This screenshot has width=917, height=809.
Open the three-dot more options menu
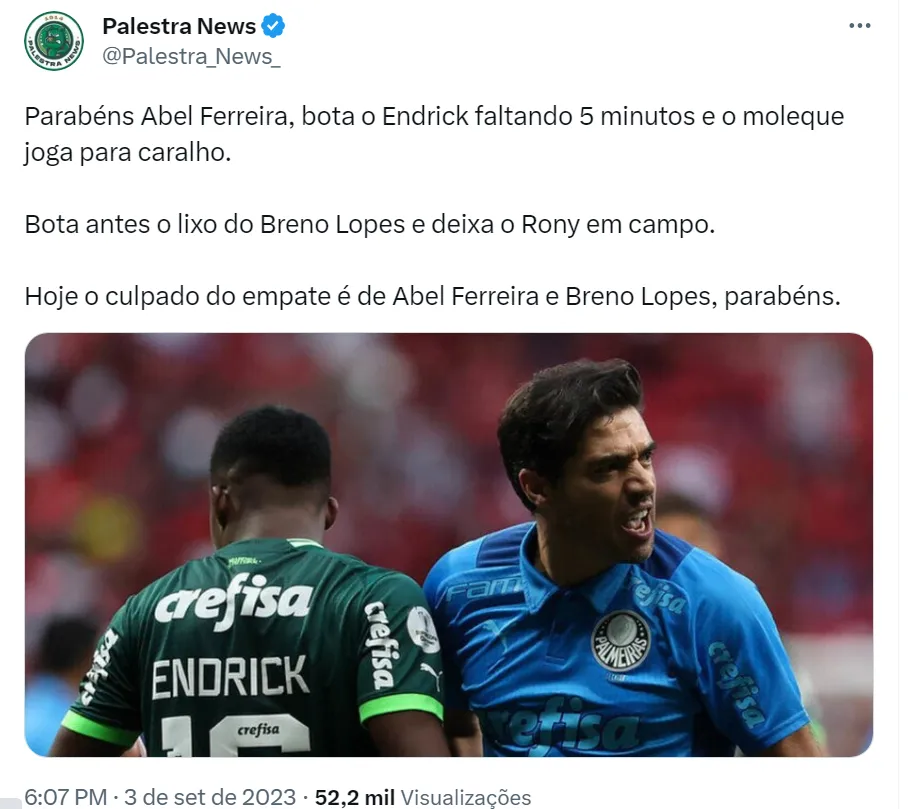(x=859, y=26)
